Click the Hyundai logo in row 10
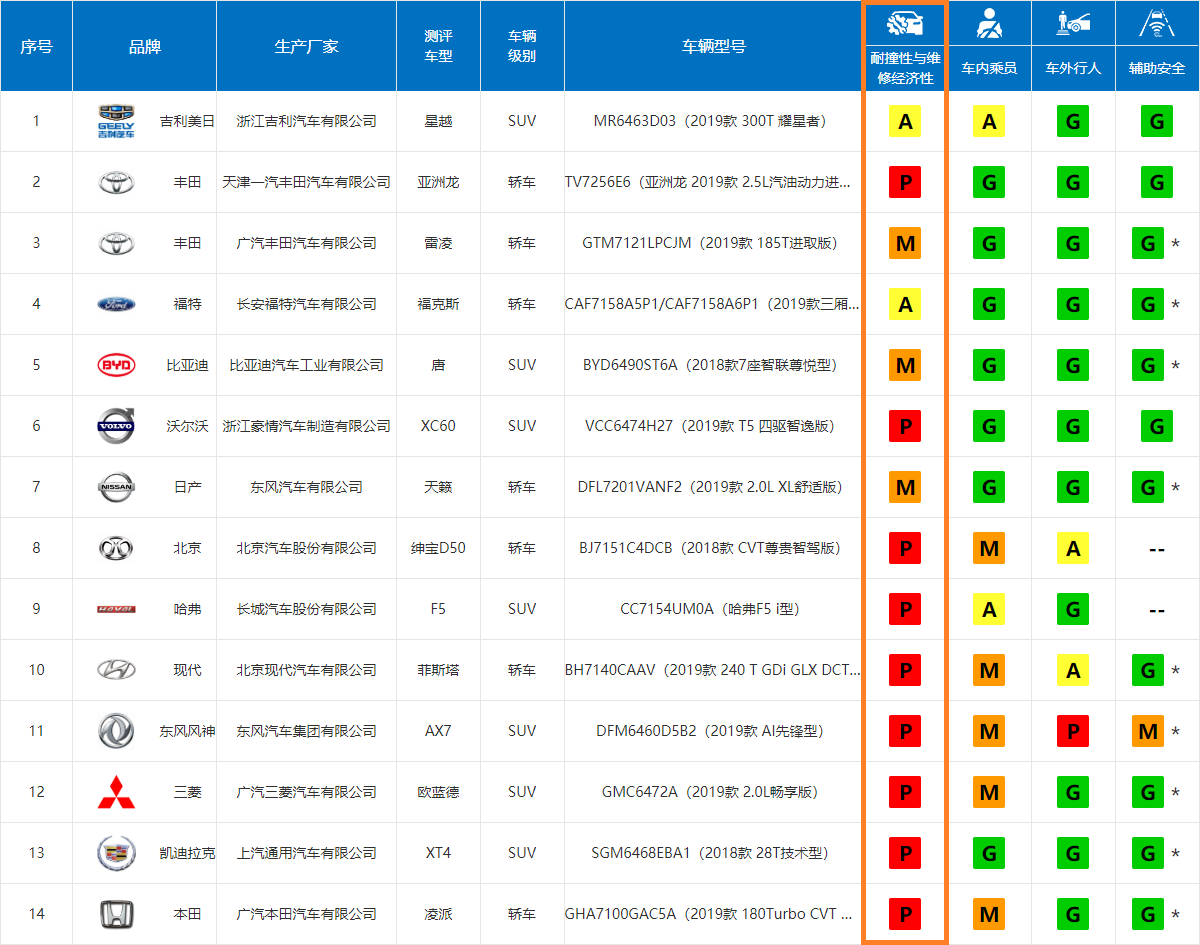Viewport: 1200px width, 945px height. click(x=116, y=670)
